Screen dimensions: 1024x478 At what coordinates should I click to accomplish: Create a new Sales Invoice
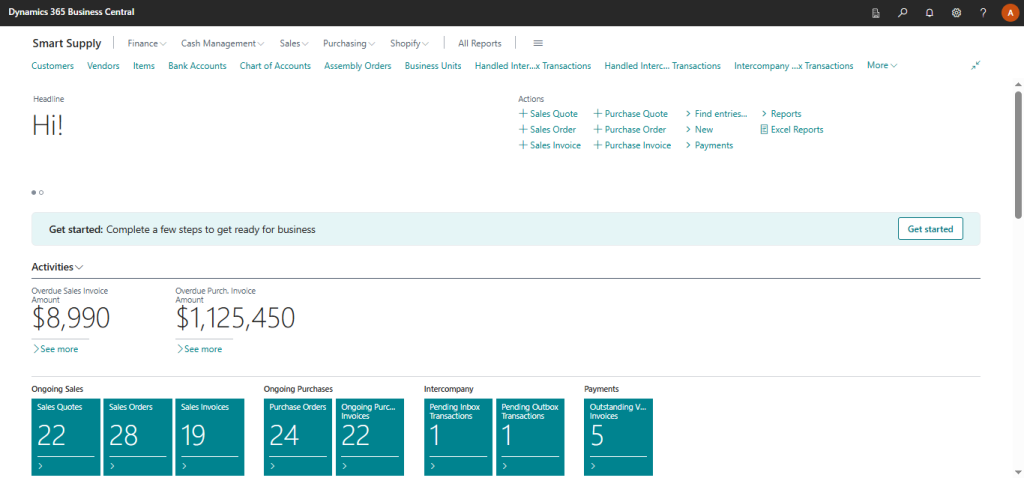pyautogui.click(x=549, y=145)
